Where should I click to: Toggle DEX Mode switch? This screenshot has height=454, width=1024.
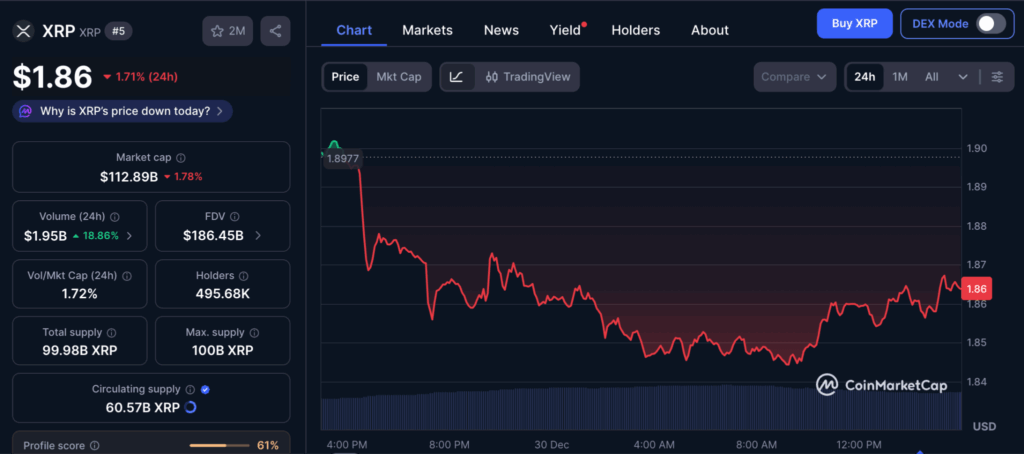click(990, 23)
